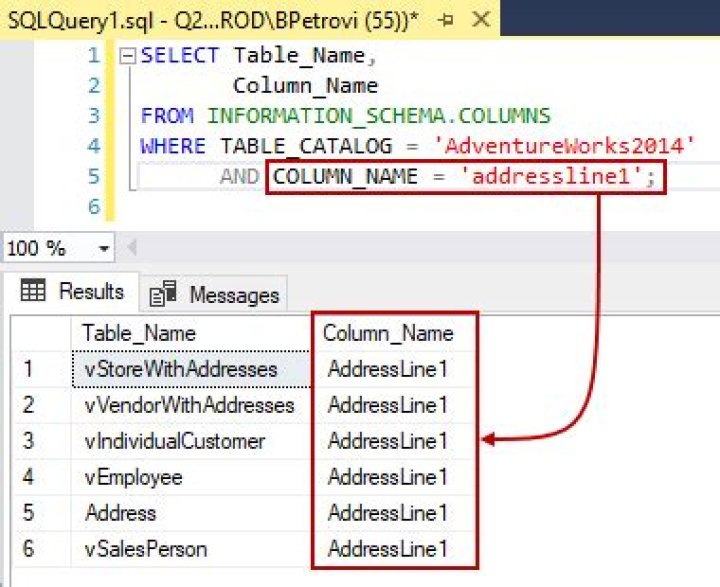The image size is (720, 587).
Task: Select the entire grid via top-left corner cell
Action: click(x=40, y=333)
